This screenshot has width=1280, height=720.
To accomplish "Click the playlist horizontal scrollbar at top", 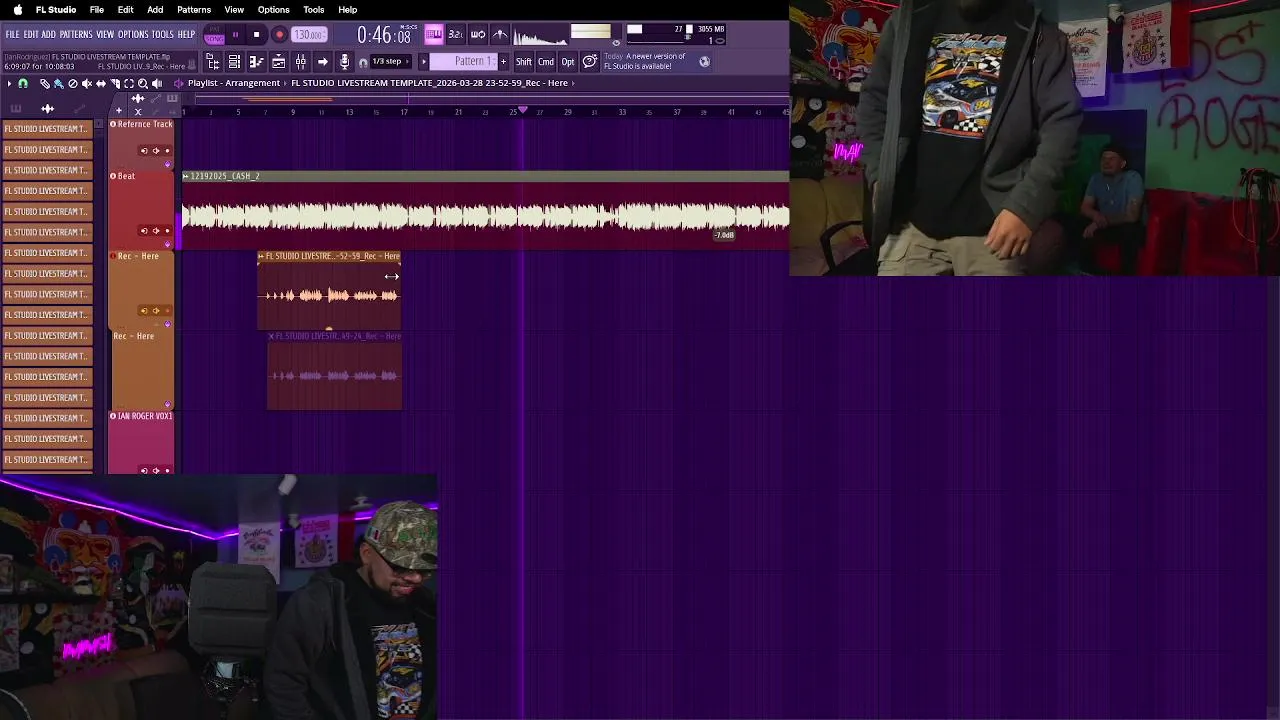I will point(490,98).
